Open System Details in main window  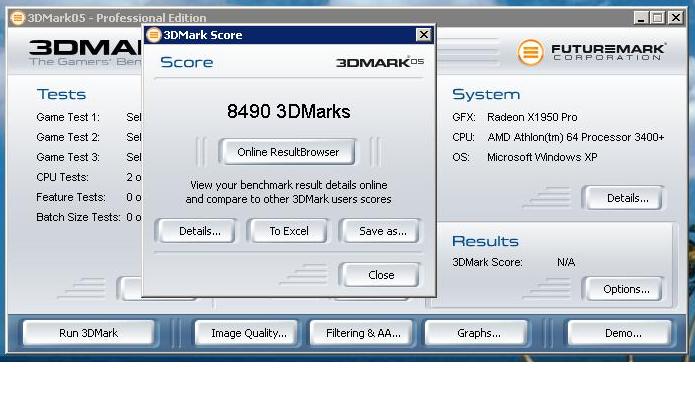point(624,198)
